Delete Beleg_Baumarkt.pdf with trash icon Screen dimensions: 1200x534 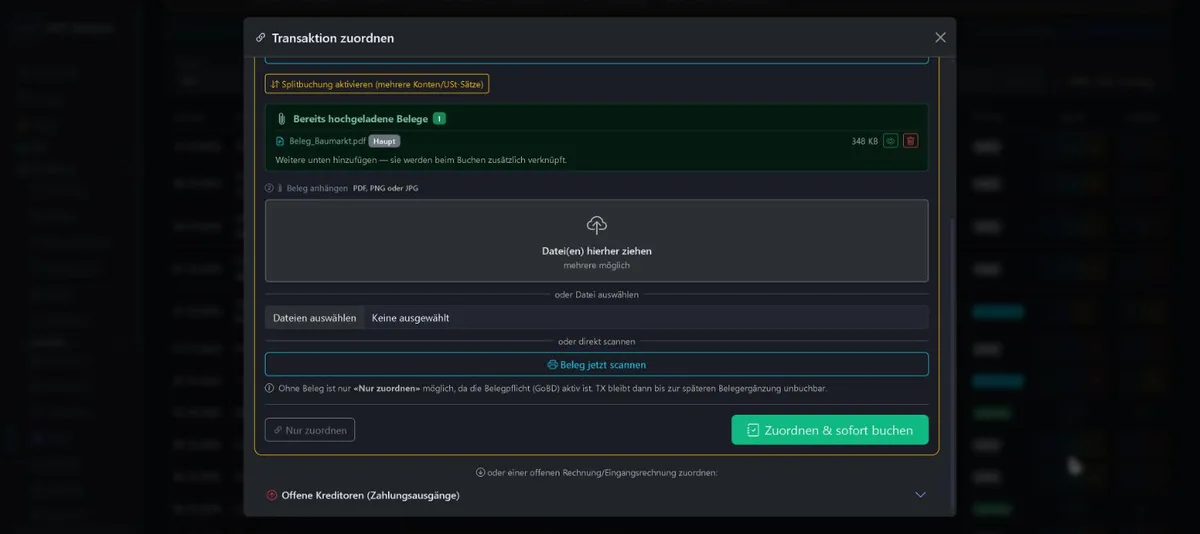[910, 141]
